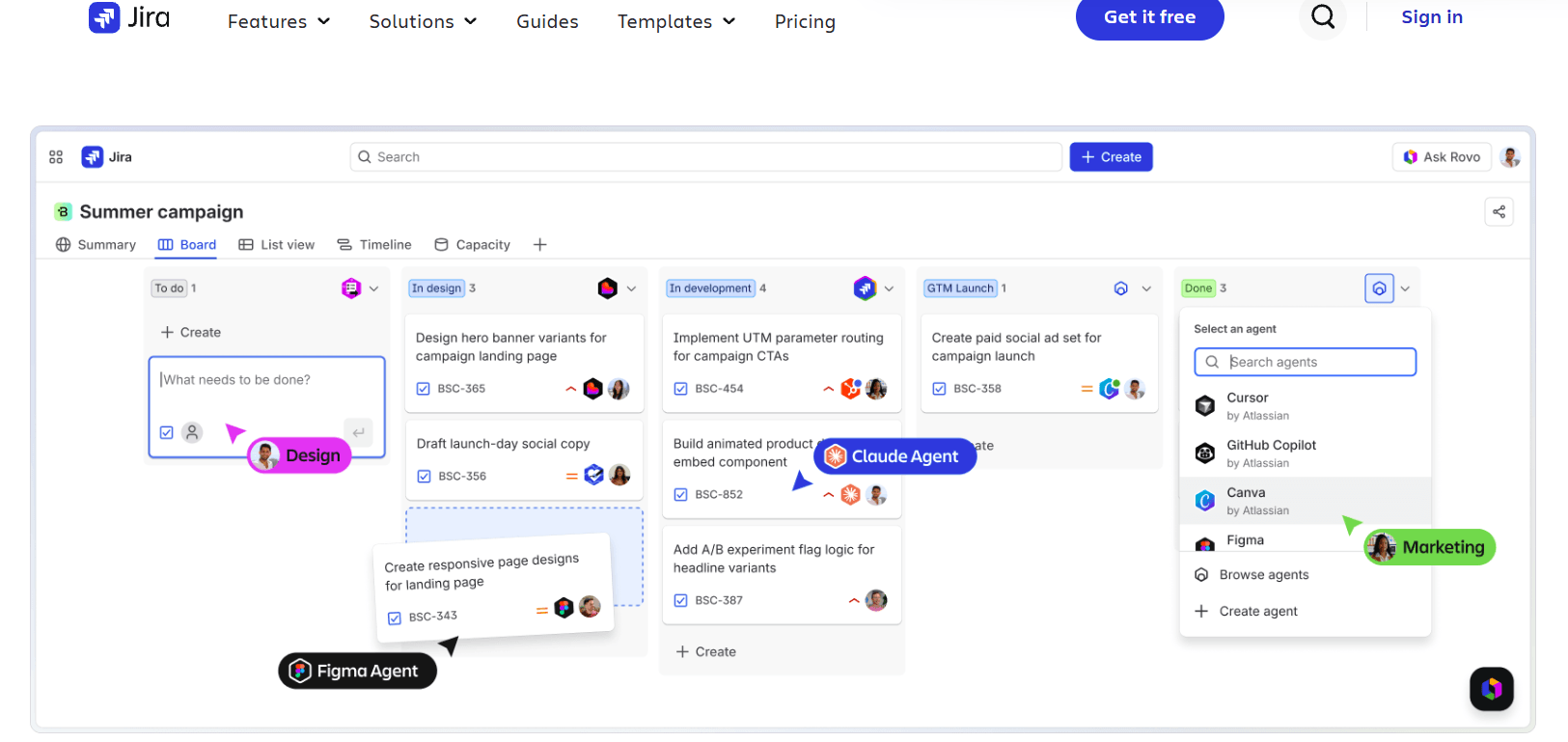Click the agent icon in the GTM Launch column
This screenshot has height=742, width=1568.
click(1121, 288)
